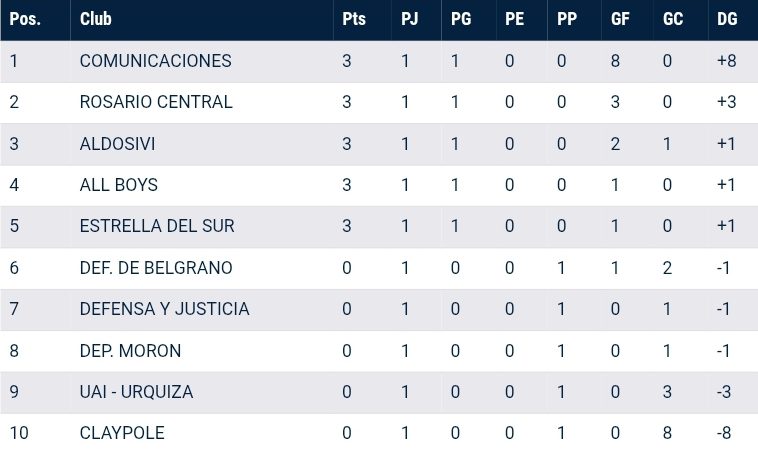Click the Pos. column header
Image resolution: width=758 pixels, height=452 pixels.
tap(24, 20)
